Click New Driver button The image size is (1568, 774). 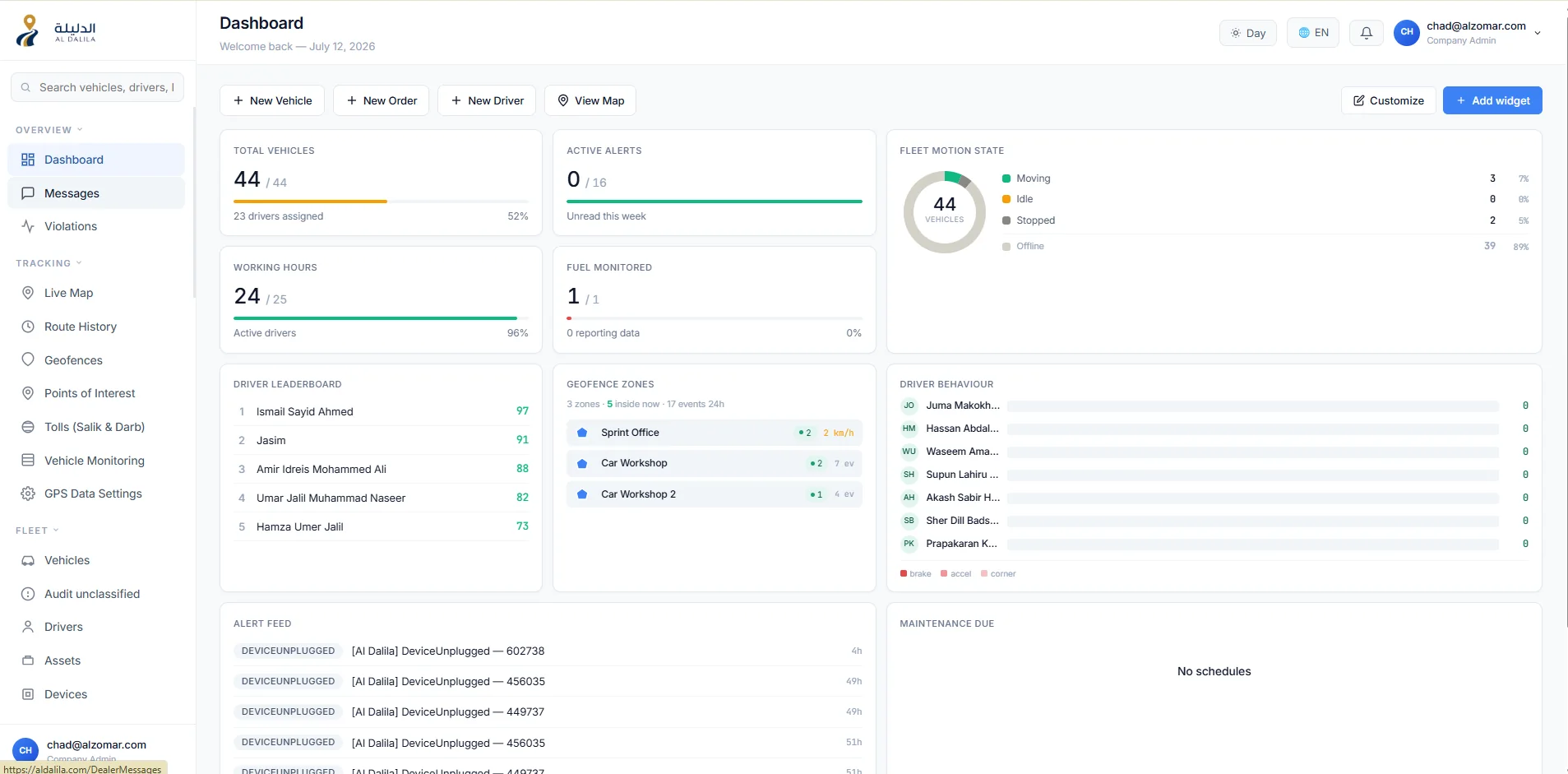(x=487, y=100)
